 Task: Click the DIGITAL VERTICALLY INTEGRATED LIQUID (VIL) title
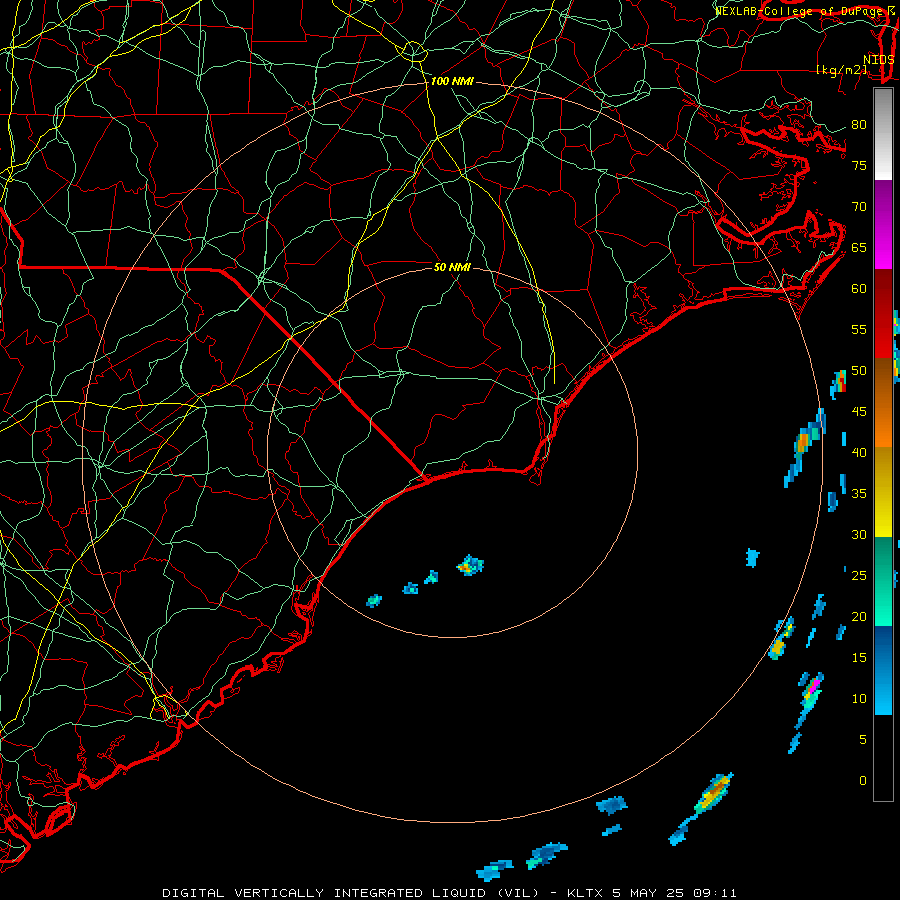(x=351, y=893)
